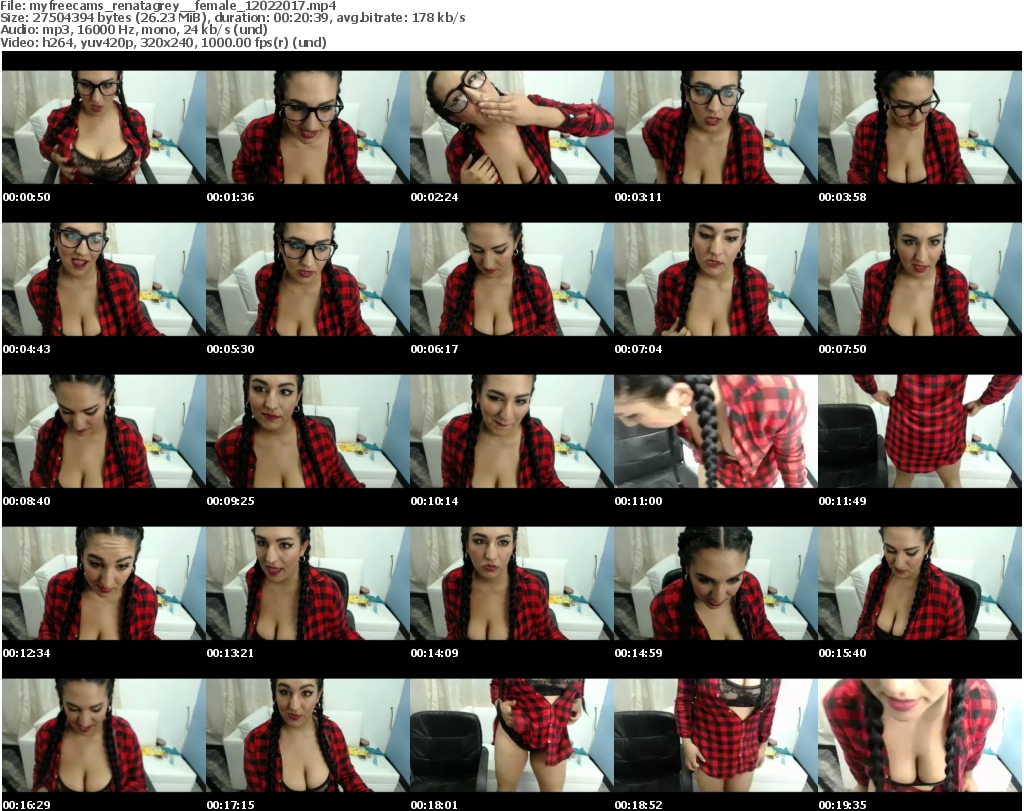Screen dimensions: 1024x811
Task: View the frame above timestamp 00:17:15
Action: tap(308, 735)
